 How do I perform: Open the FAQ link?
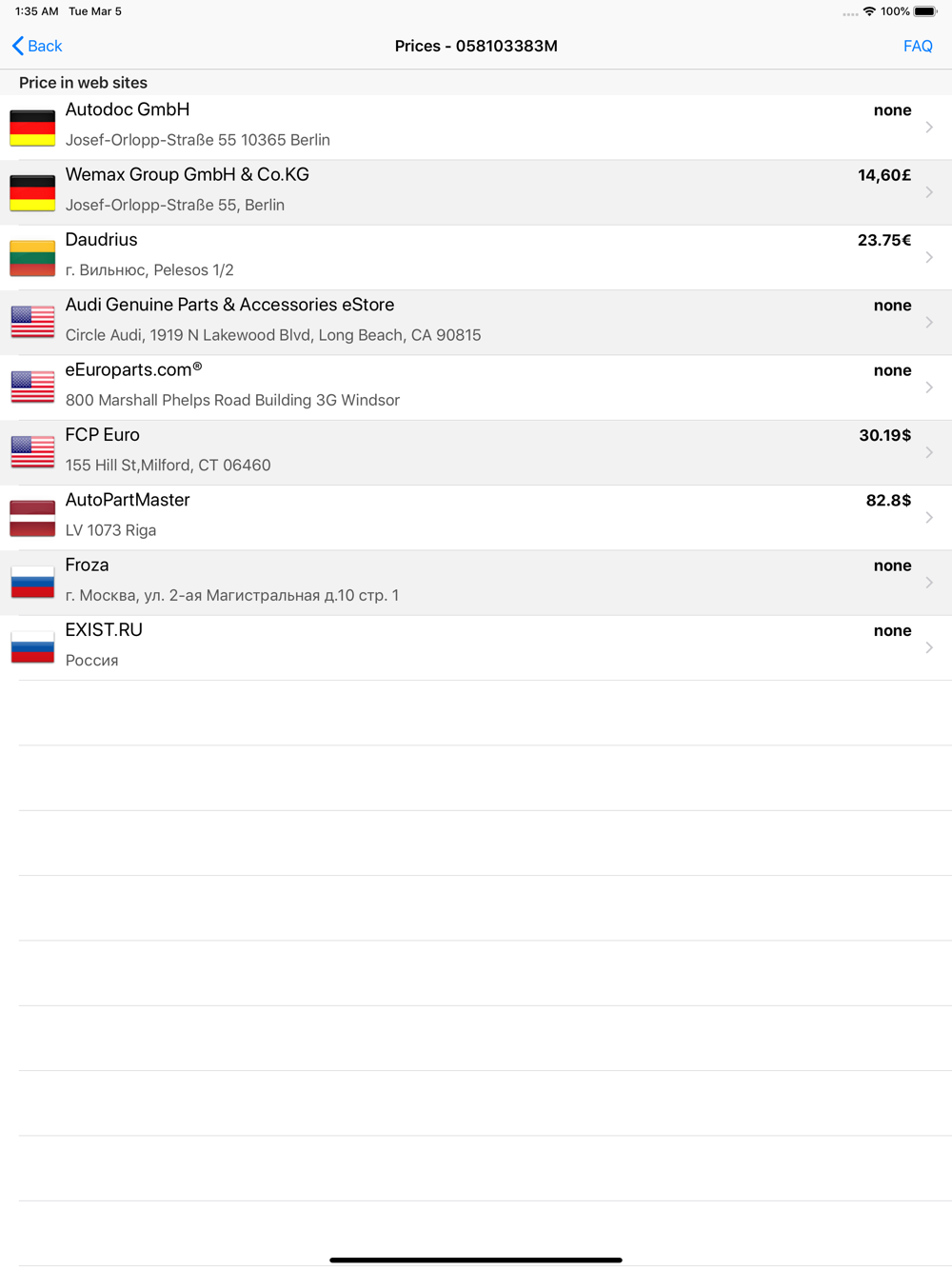918,46
